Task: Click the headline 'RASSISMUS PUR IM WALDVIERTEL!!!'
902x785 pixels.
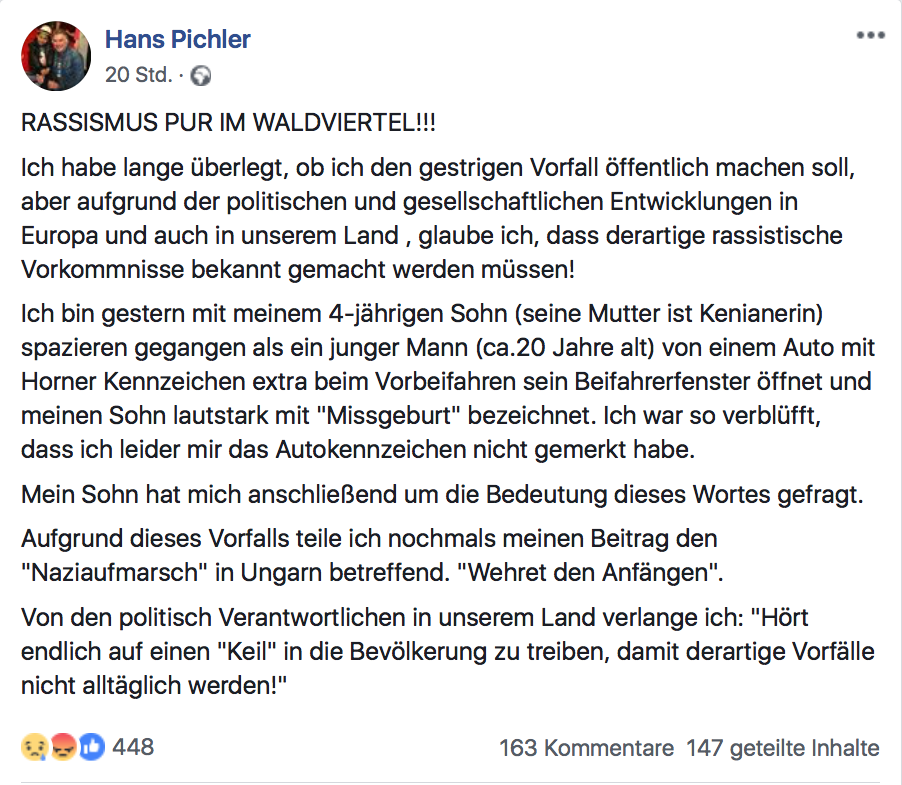Action: click(x=228, y=122)
